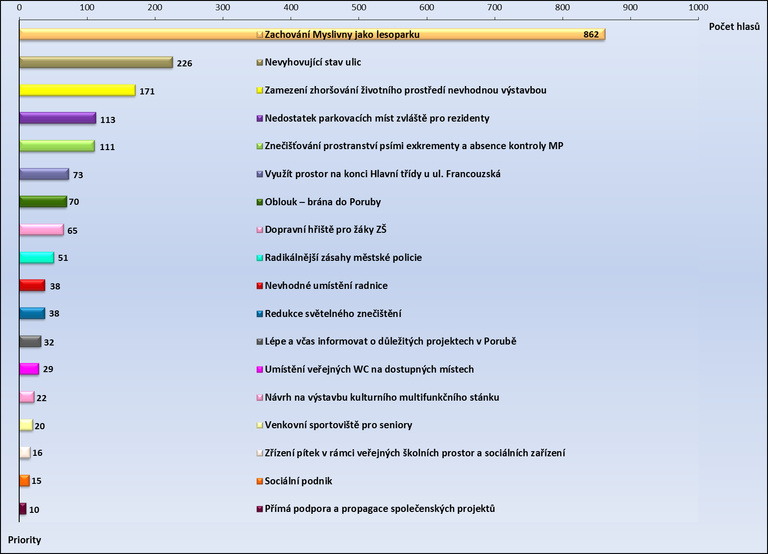
Task: Select the magenta Umístění veřejných WC swatch
Action: tap(260, 370)
